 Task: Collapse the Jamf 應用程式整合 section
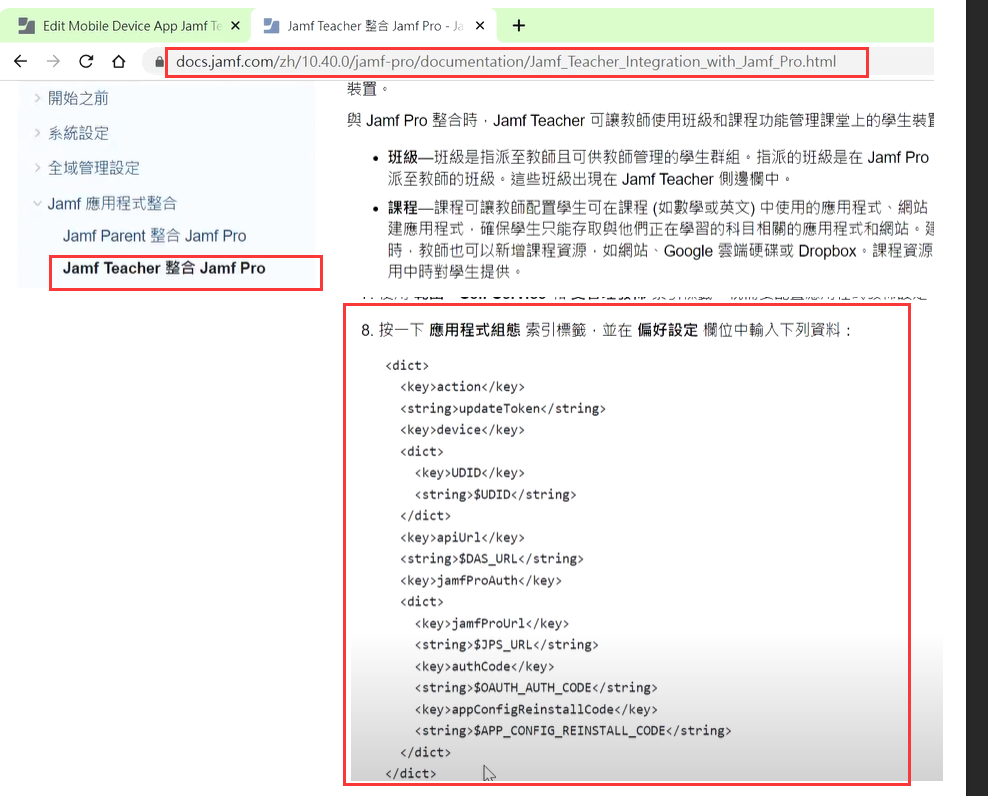[x=37, y=204]
